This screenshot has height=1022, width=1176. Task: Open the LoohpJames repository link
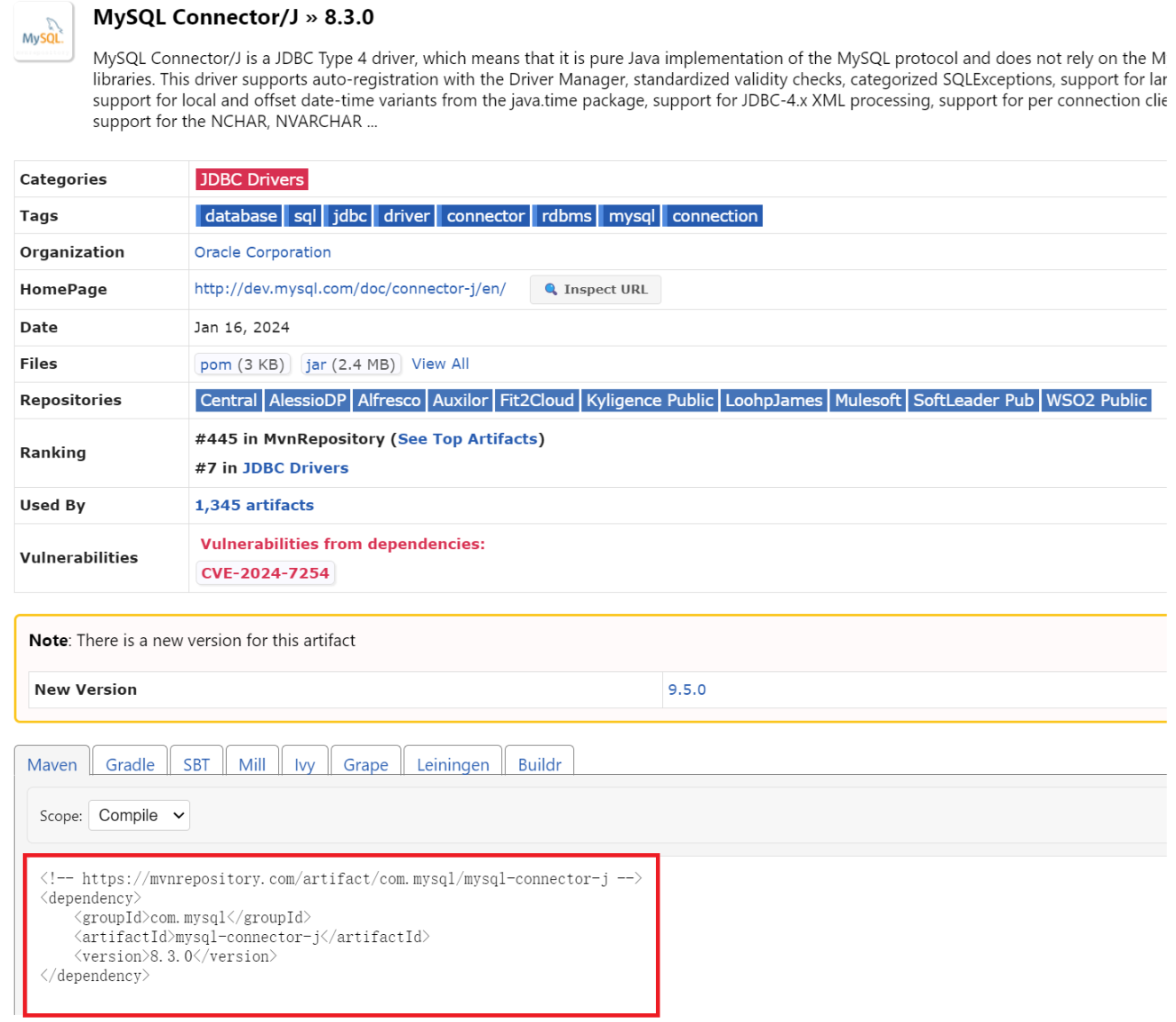773,401
